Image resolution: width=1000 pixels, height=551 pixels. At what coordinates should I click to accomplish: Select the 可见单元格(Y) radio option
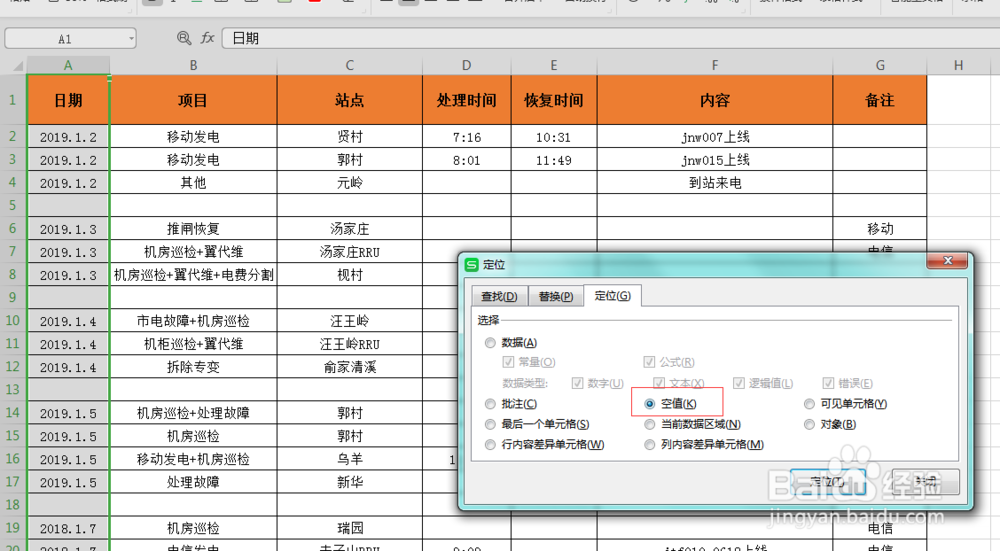coord(809,404)
